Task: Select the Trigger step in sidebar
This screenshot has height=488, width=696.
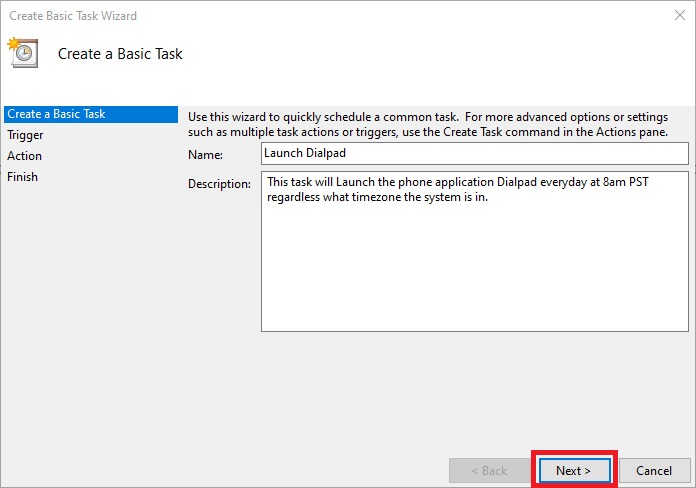Action: 25,135
